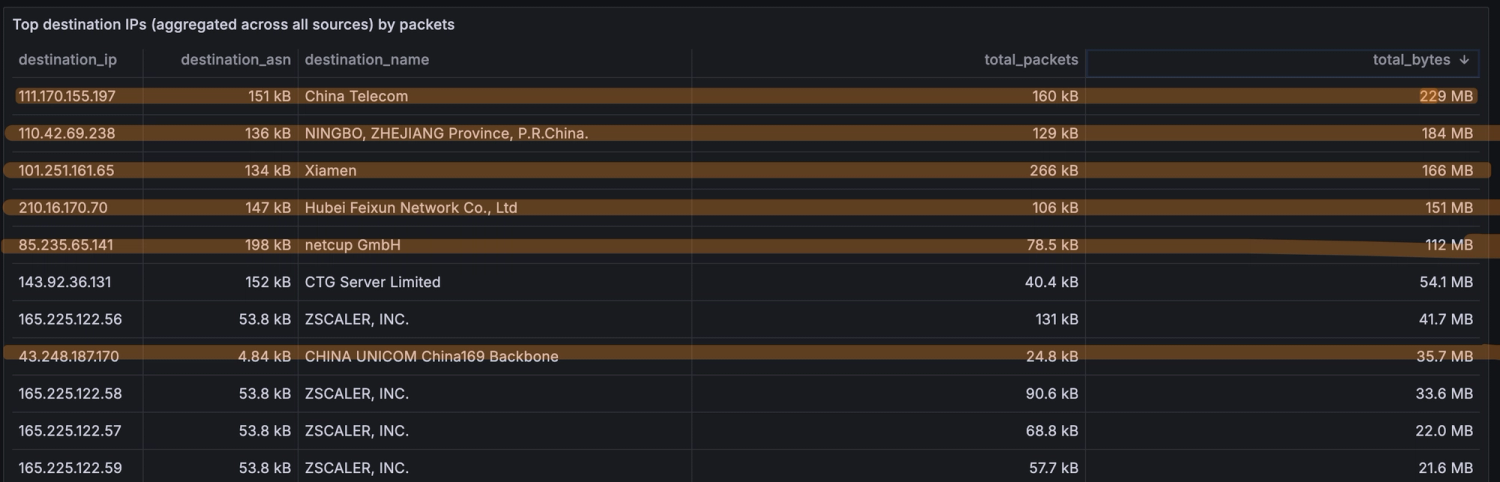Select IP cell 165.225.122.59
The height and width of the screenshot is (482, 1500).
(70, 468)
